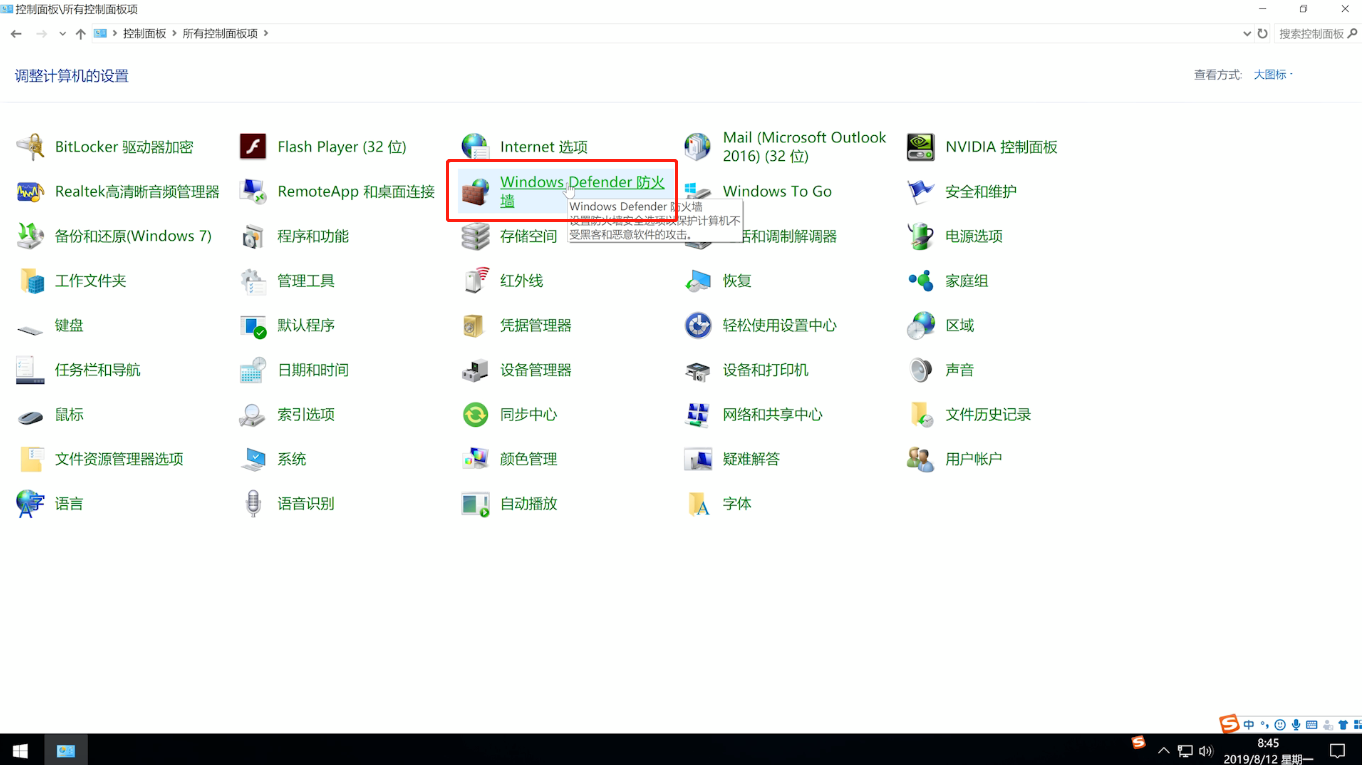Open the 颜色管理 icon
The width and height of the screenshot is (1362, 765).
coord(475,460)
